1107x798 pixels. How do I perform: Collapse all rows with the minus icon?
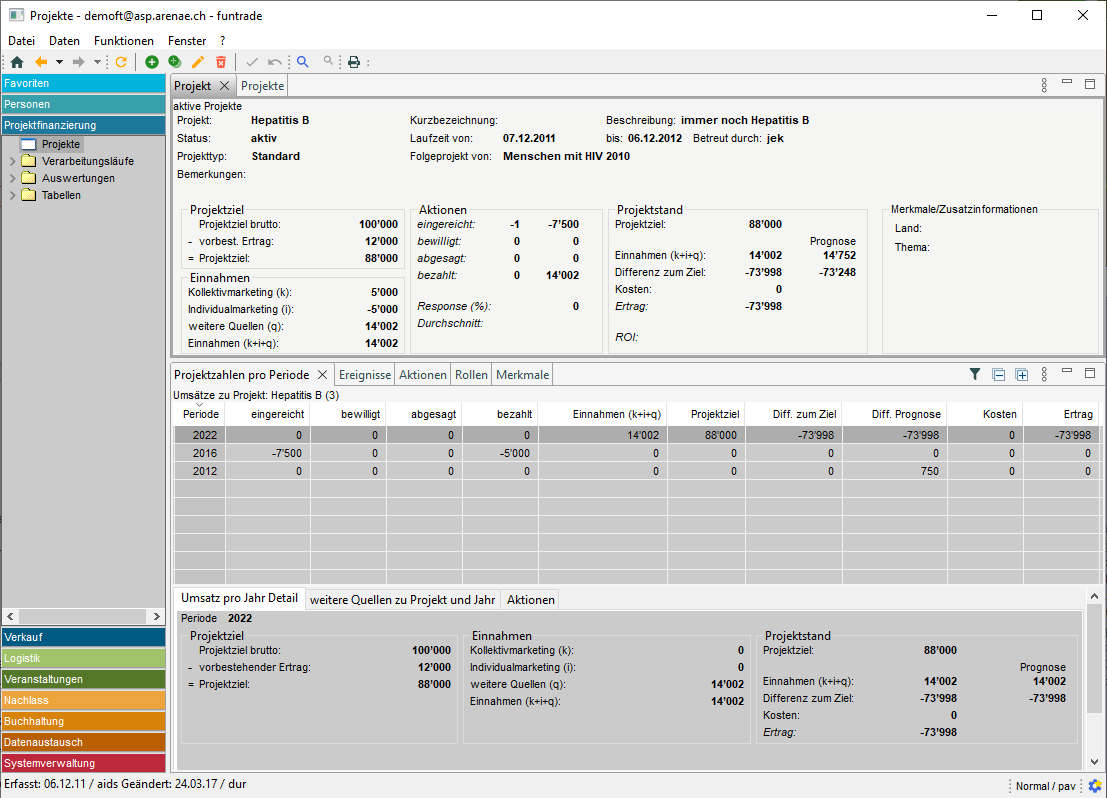click(x=998, y=375)
